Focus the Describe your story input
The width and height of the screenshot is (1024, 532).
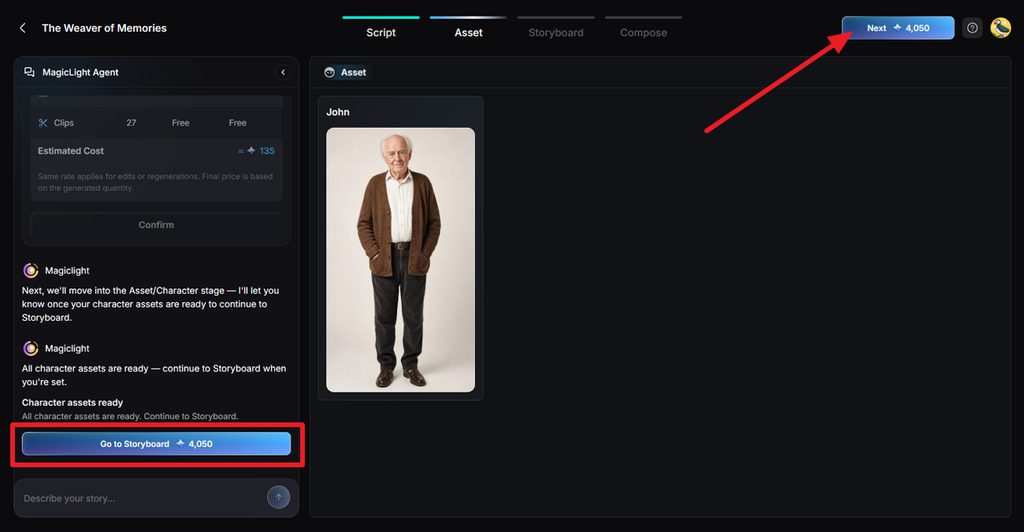coord(140,498)
